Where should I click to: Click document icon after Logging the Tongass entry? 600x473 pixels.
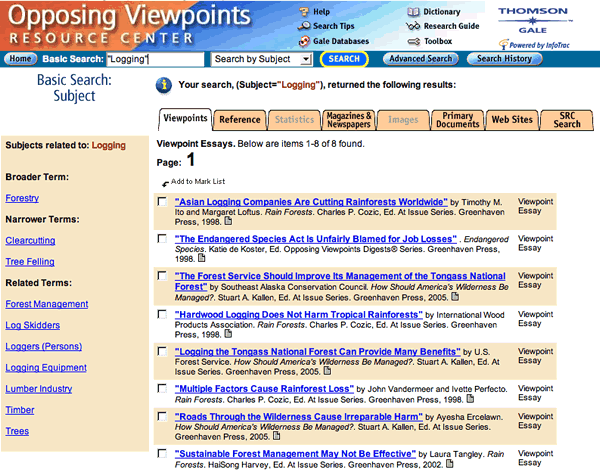pyautogui.click(x=327, y=370)
